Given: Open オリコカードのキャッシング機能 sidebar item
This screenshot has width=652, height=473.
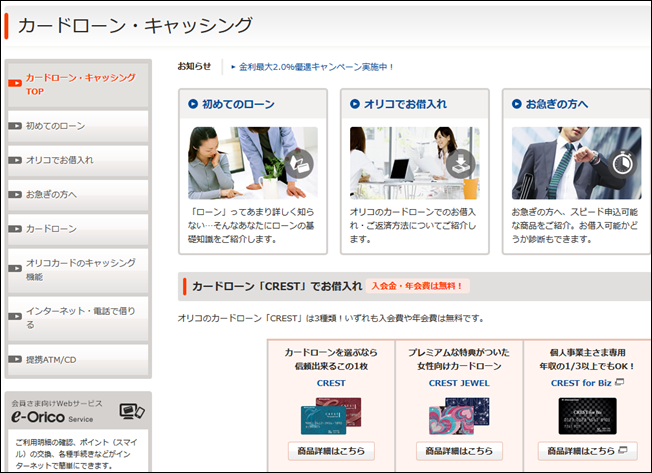Looking at the screenshot, I should [x=78, y=270].
